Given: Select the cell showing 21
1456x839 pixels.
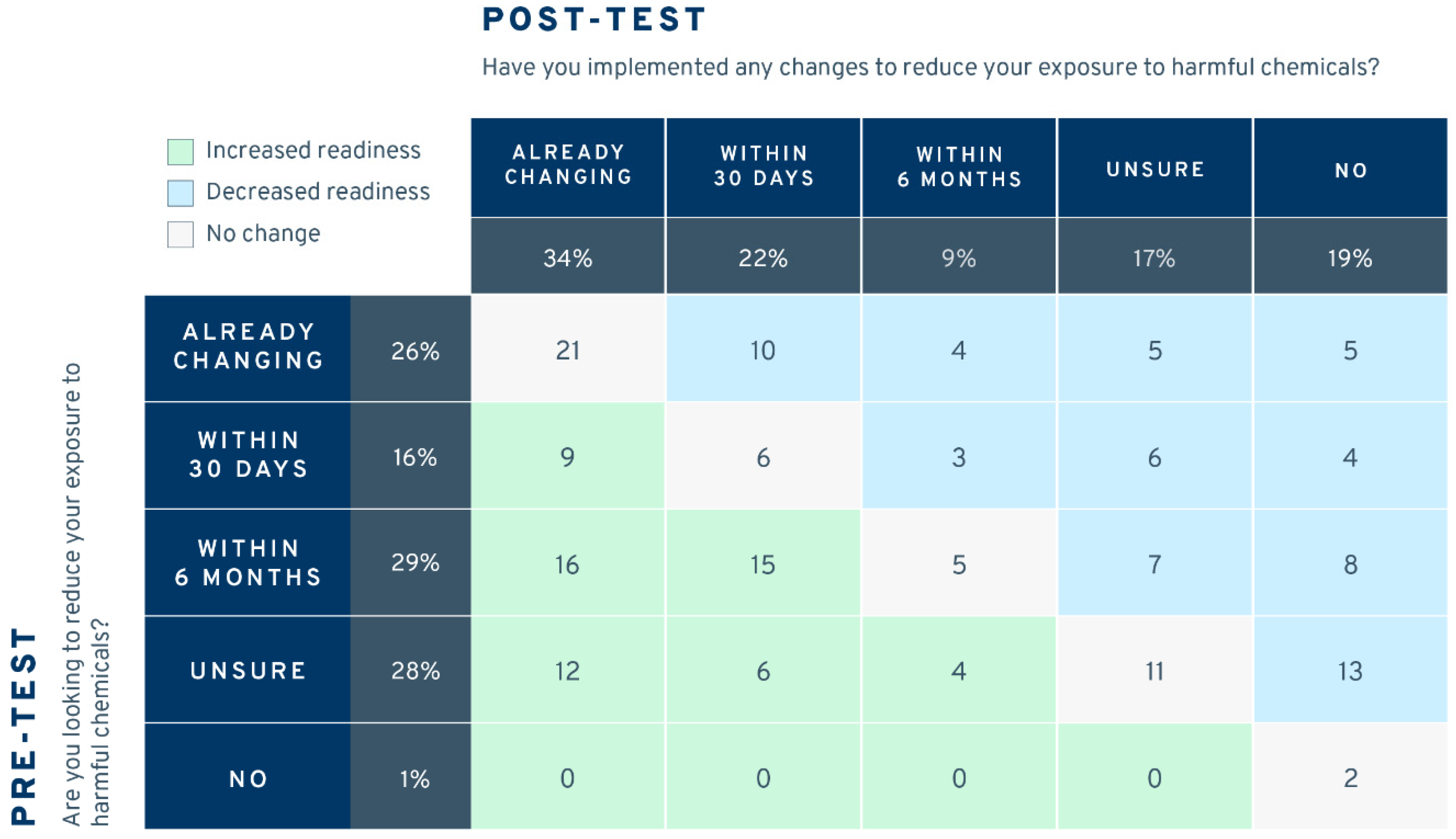Looking at the screenshot, I should point(568,349).
